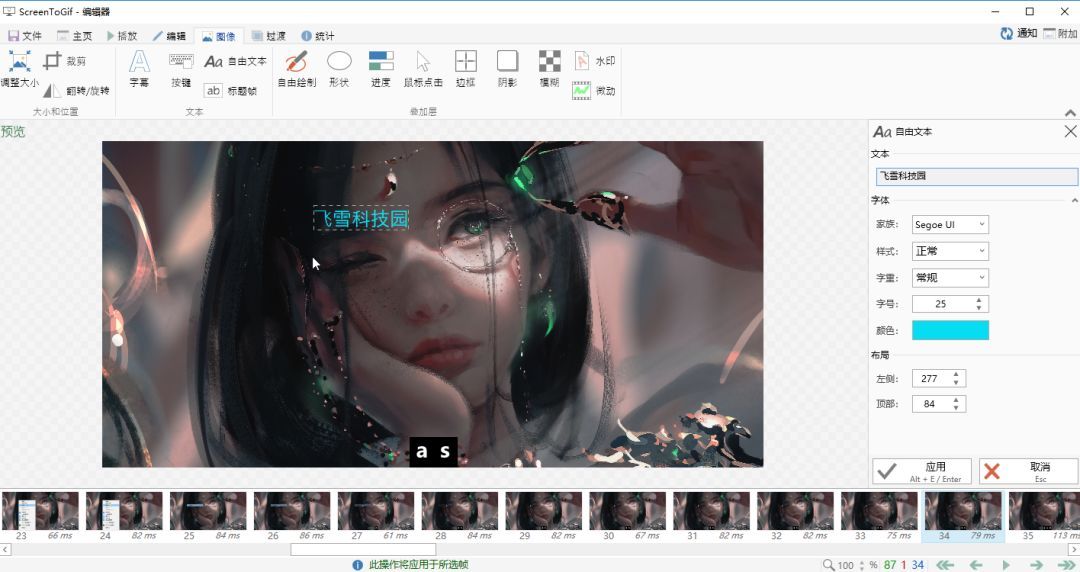1080x572 pixels.
Task: Open the 按键 key strokes tool
Action: [x=181, y=69]
